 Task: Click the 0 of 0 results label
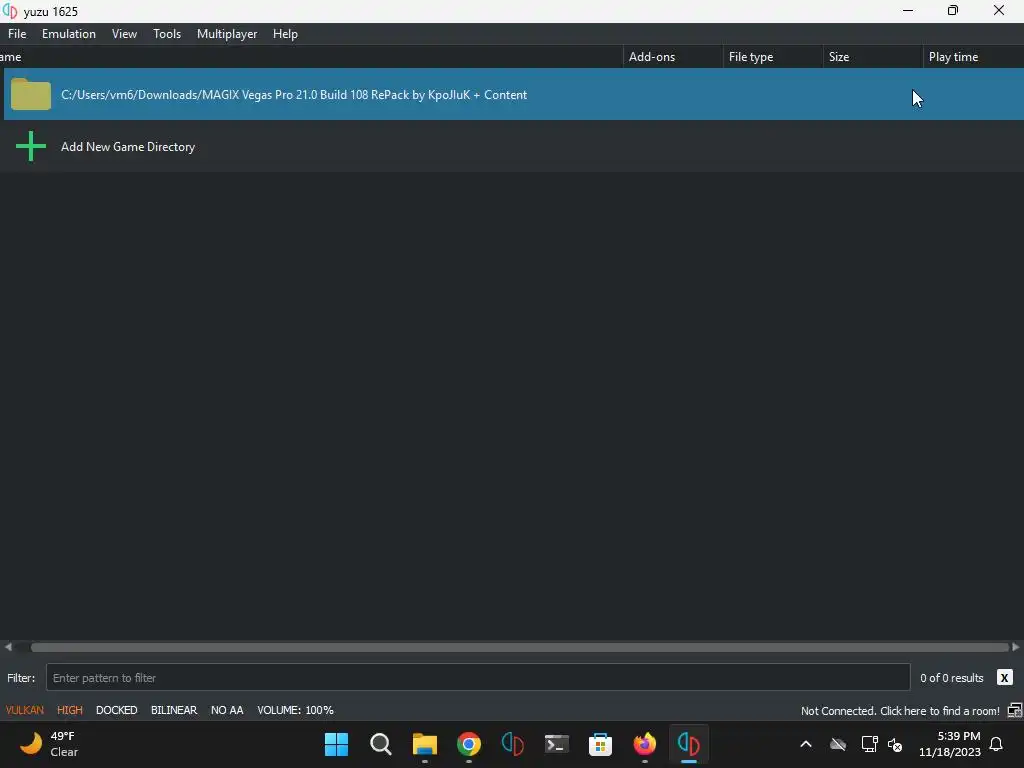point(952,678)
